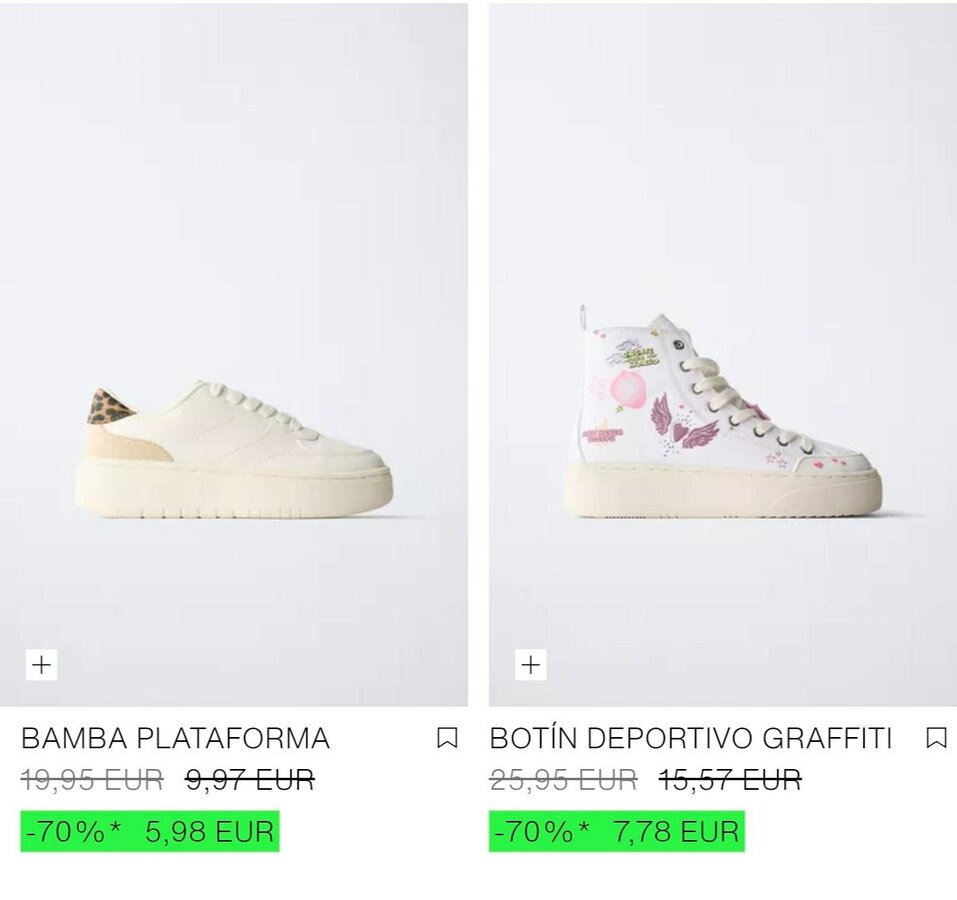Click the pink bubble graphic on graffiti boot
The width and height of the screenshot is (957, 900).
click(627, 388)
